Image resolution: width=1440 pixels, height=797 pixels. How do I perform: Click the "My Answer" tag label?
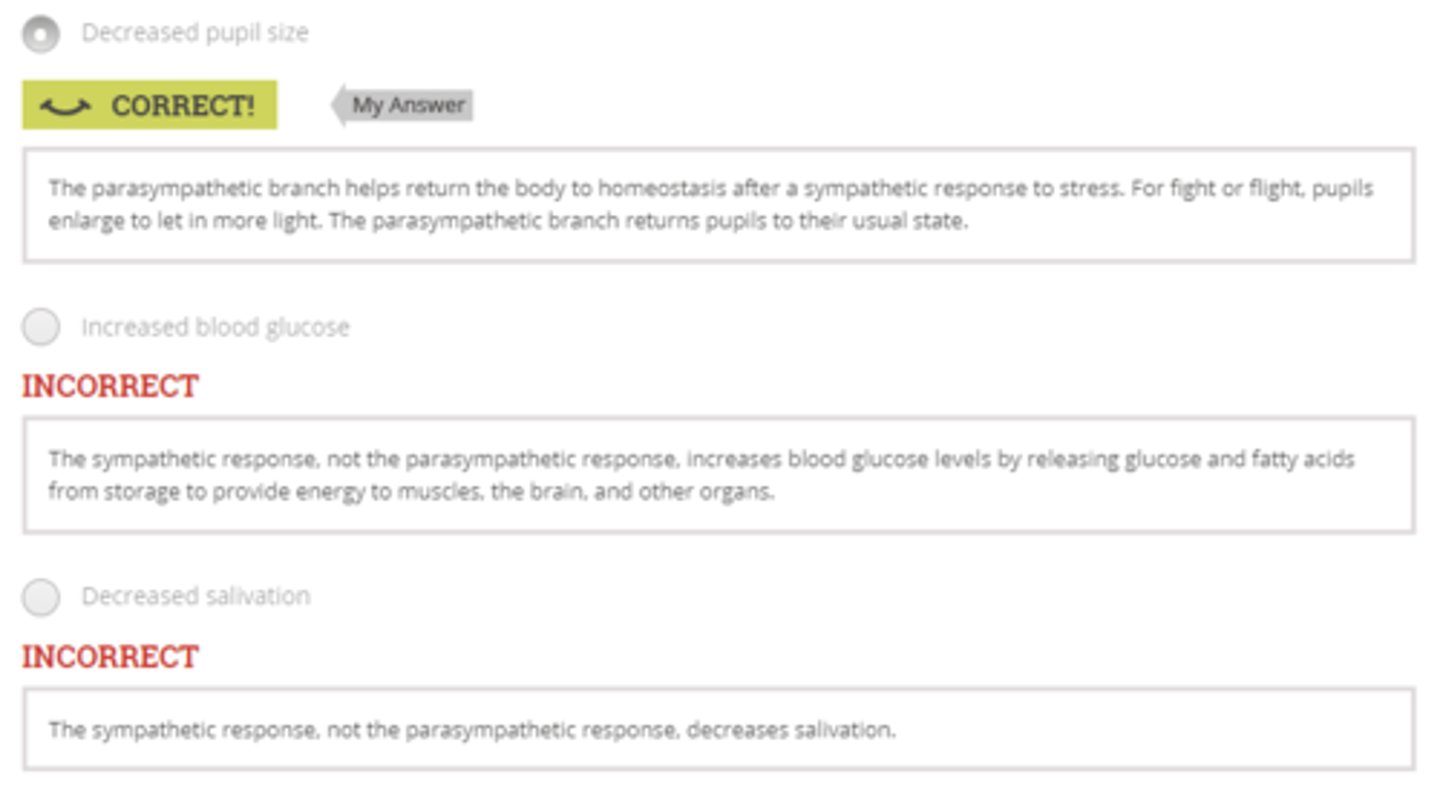(x=408, y=105)
